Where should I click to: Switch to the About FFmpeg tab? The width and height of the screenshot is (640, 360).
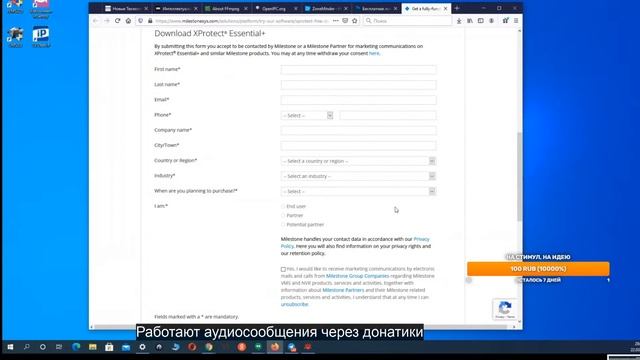225,8
